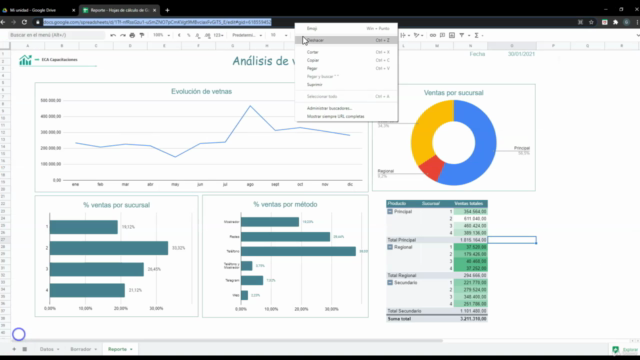Choose Deshacer in the context menu
Image resolution: width=640 pixels, height=360 pixels.
[346, 40]
